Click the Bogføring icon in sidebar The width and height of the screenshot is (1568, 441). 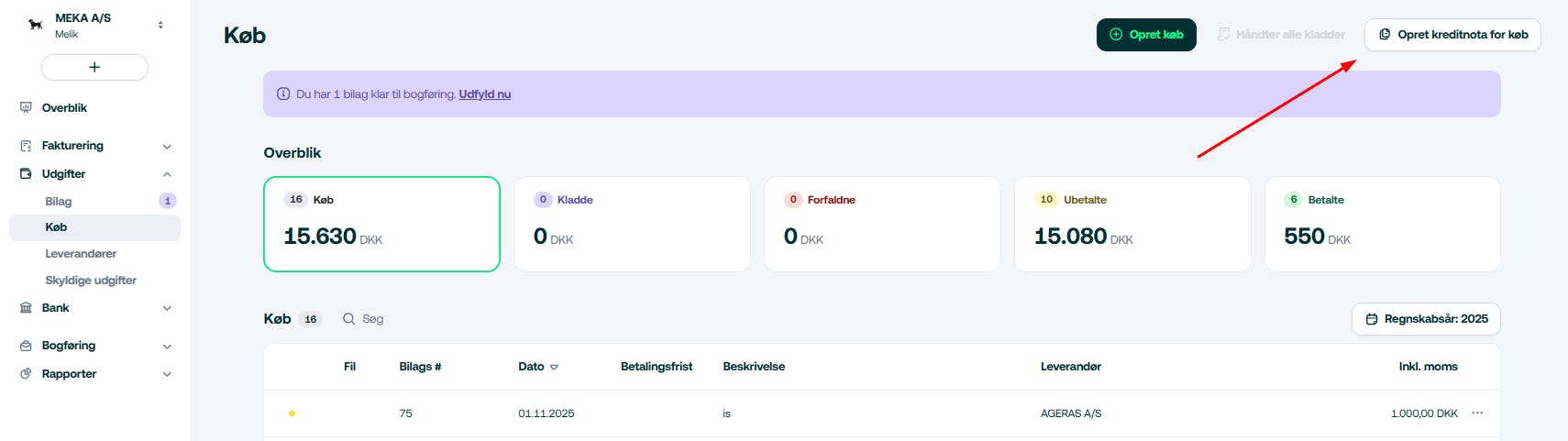tap(26, 346)
